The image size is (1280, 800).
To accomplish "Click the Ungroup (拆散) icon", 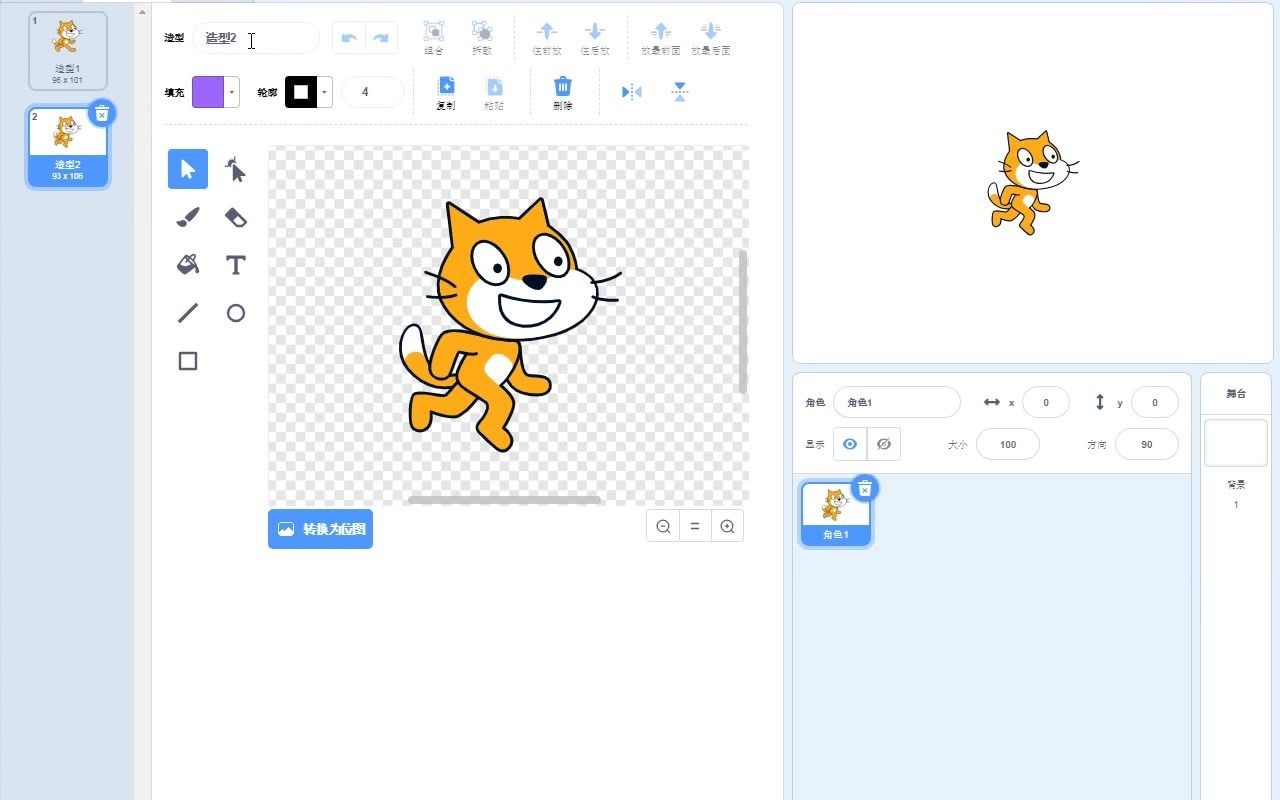I will [x=482, y=31].
